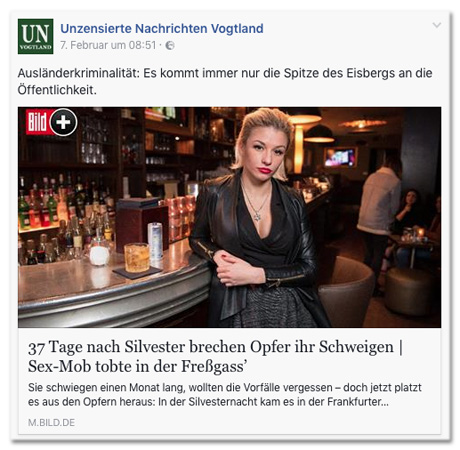Viewport: 460px width, 450px height.
Task: Click the red Bild logo on the image
Action: point(38,122)
